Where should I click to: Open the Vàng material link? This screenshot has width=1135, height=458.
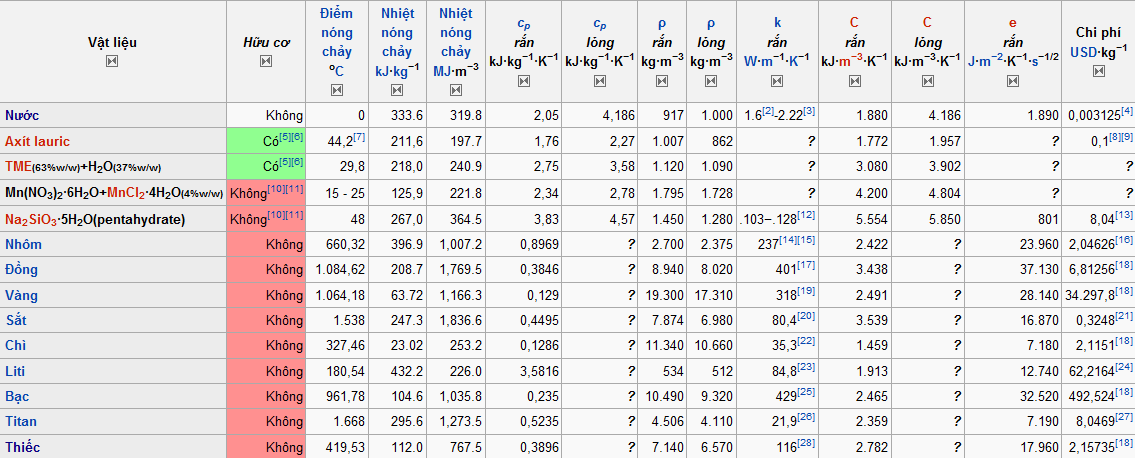pyautogui.click(x=22, y=295)
